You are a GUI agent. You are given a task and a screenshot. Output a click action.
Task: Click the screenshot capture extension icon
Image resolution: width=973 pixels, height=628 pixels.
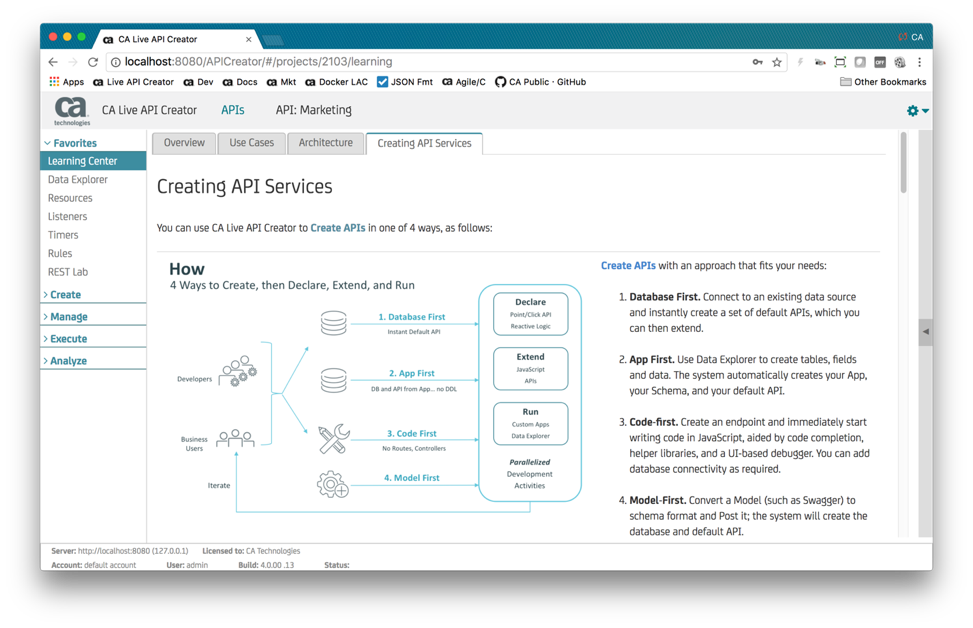(840, 62)
